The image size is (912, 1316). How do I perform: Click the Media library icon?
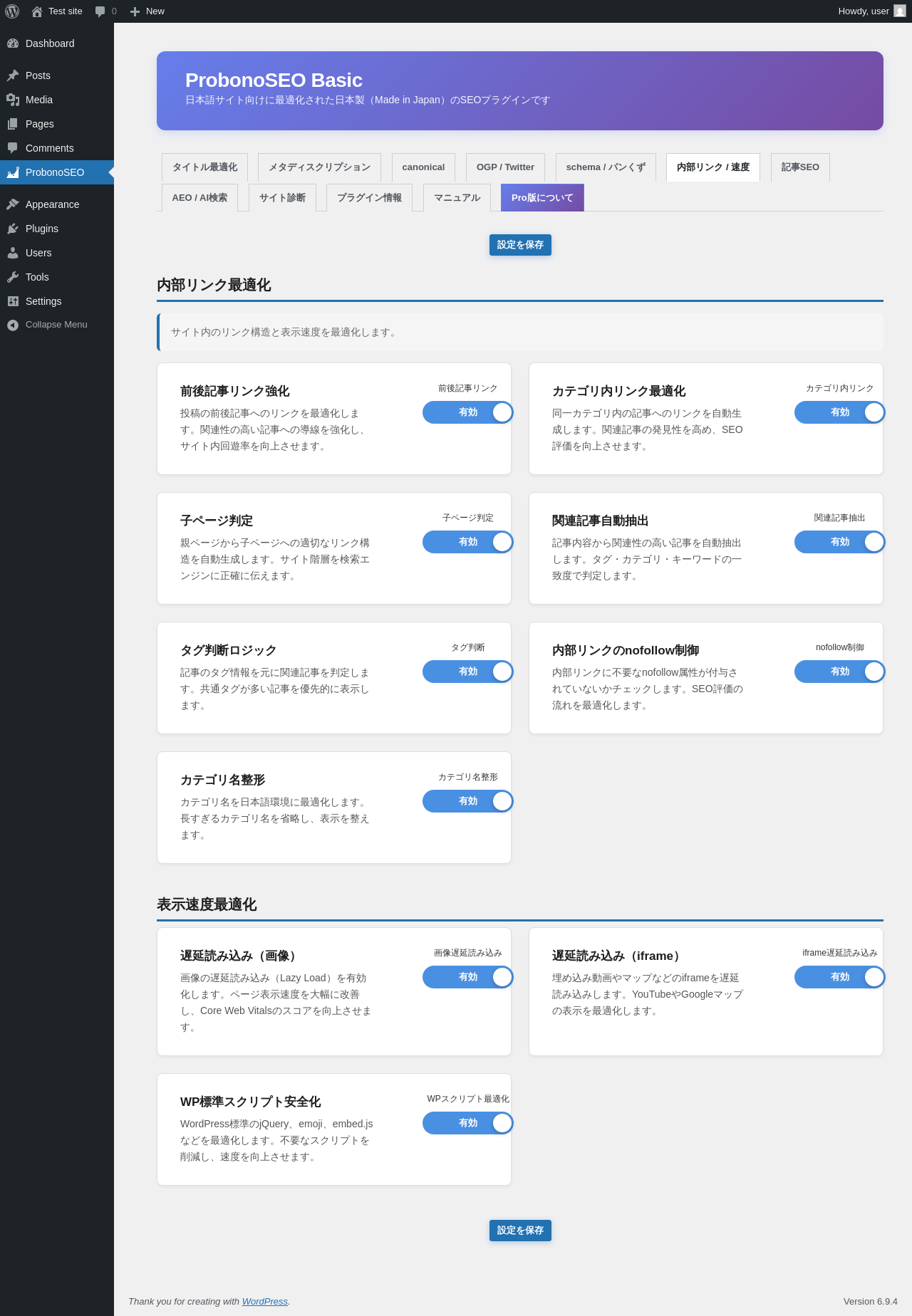[x=13, y=100]
